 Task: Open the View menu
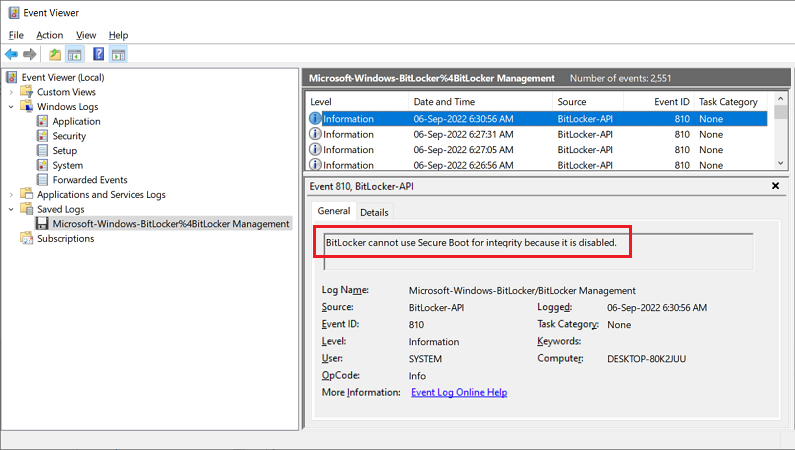[x=86, y=35]
